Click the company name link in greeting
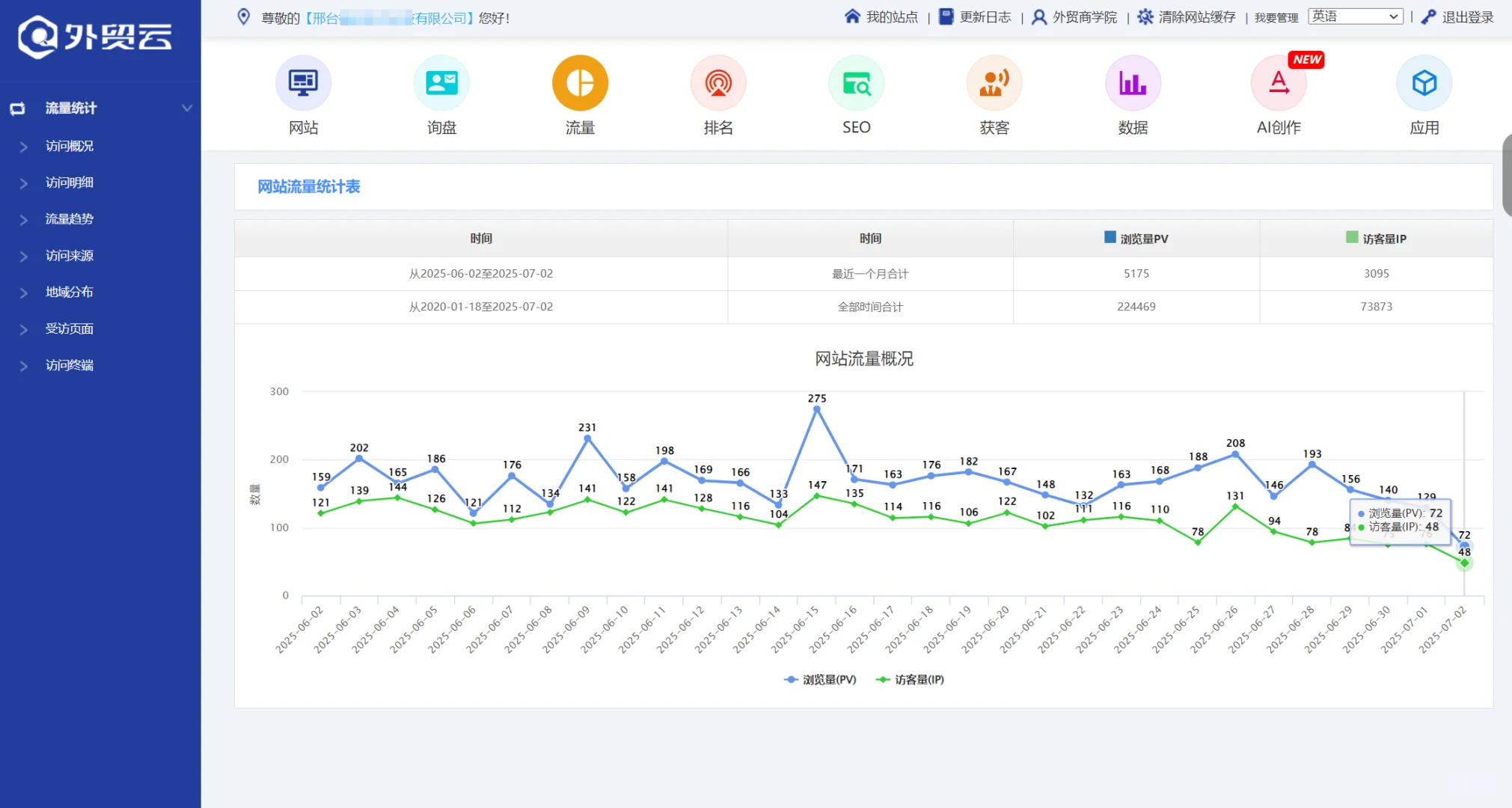 click(389, 18)
